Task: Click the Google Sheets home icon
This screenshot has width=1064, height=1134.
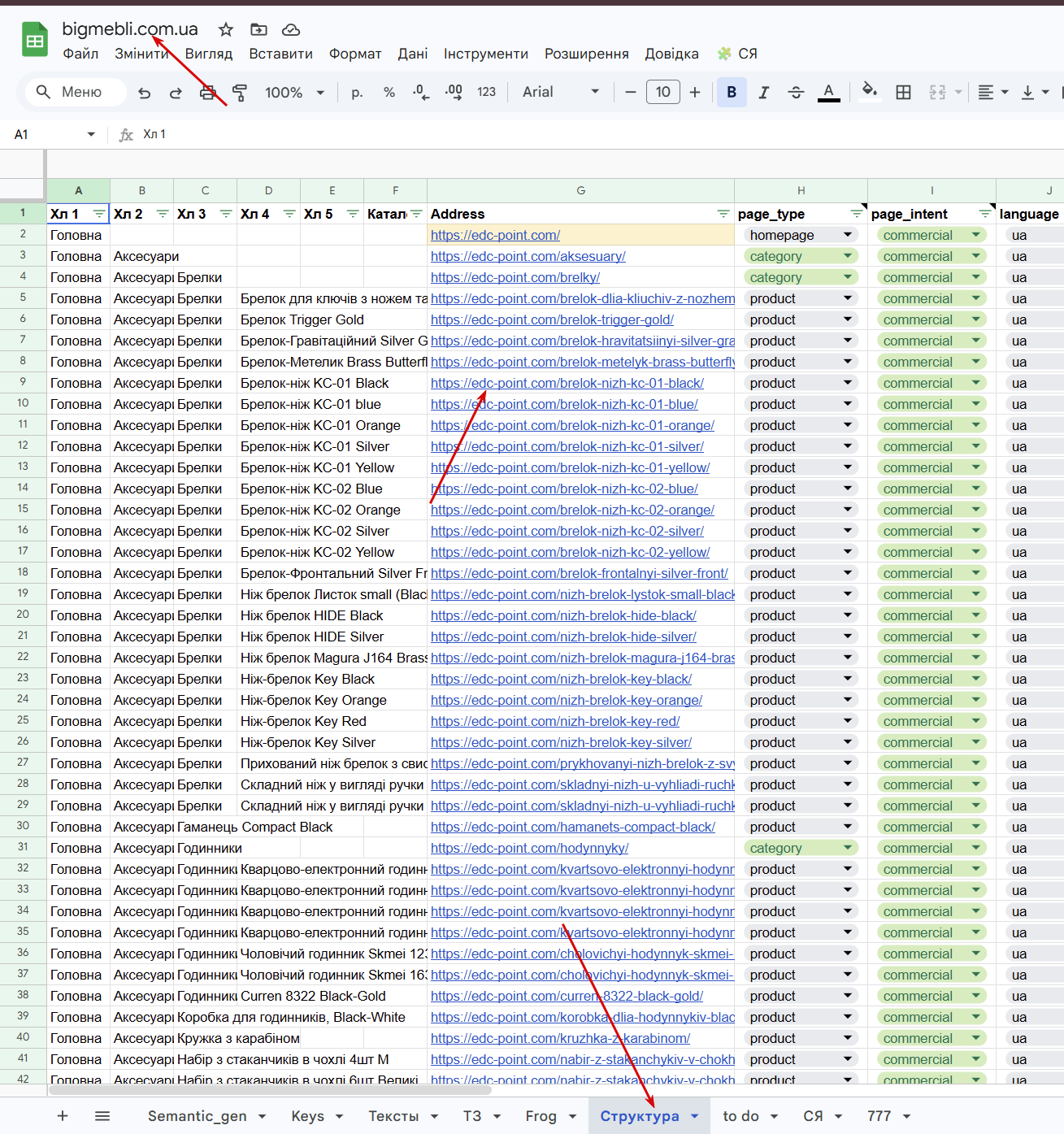Action: (x=35, y=41)
